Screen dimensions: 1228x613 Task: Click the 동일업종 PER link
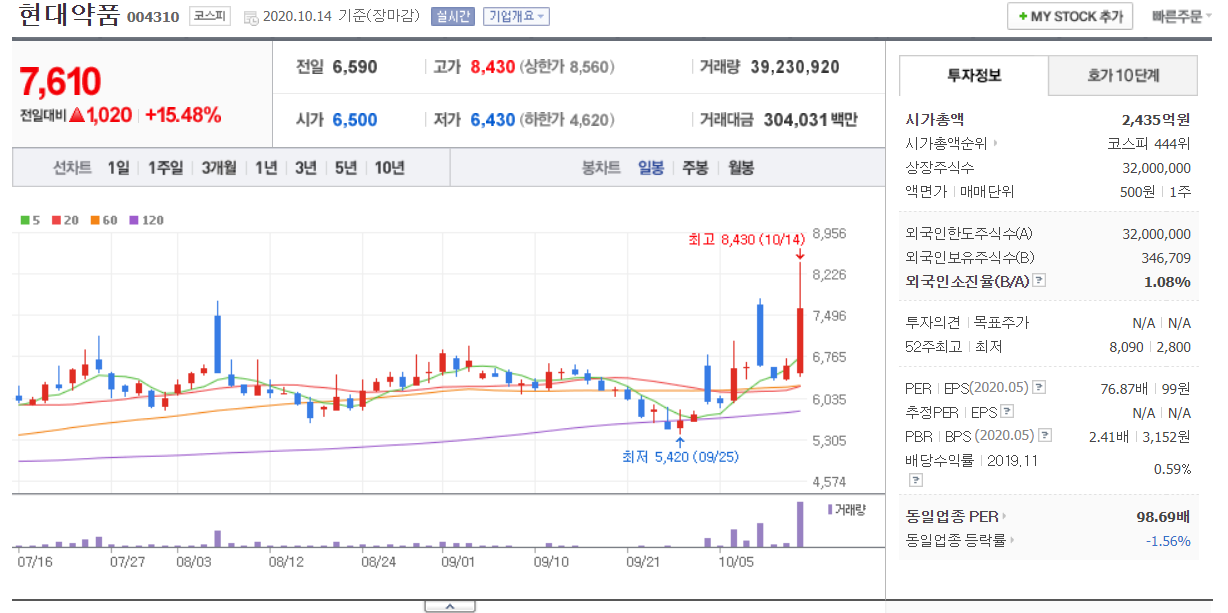click(951, 517)
